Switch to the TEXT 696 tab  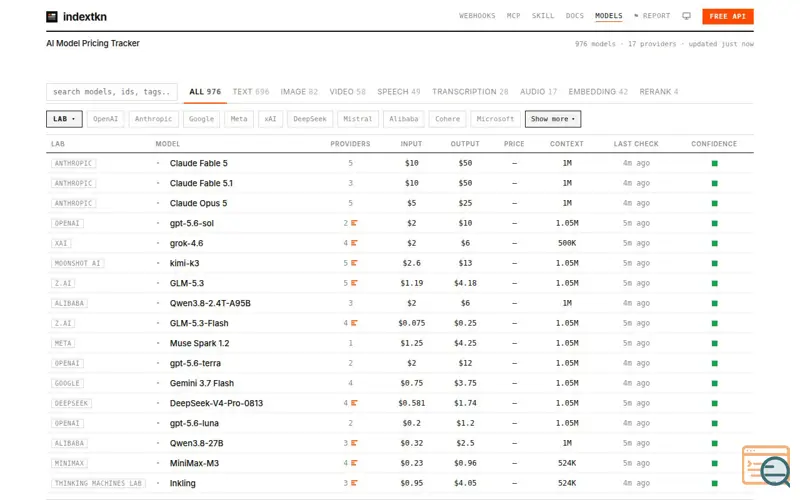pos(251,92)
